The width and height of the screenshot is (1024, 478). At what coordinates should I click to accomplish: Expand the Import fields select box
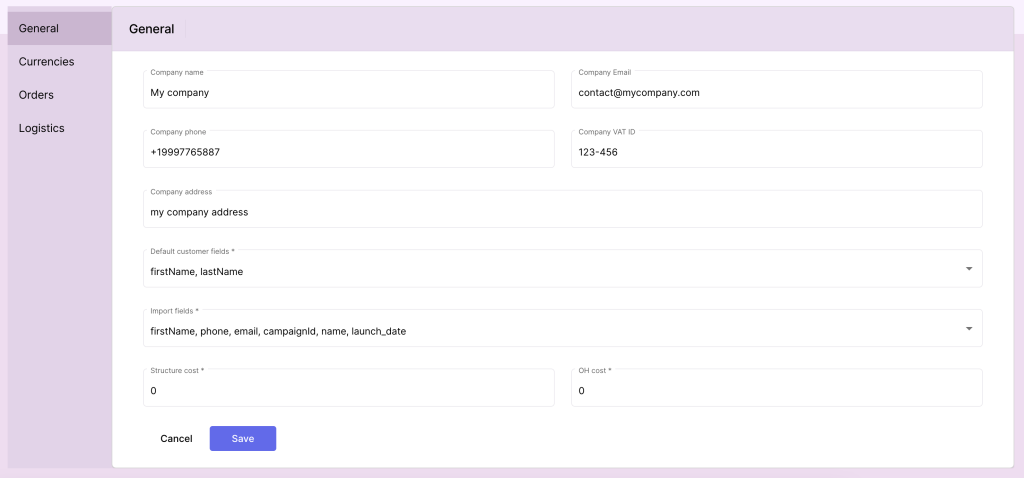click(x=550, y=330)
